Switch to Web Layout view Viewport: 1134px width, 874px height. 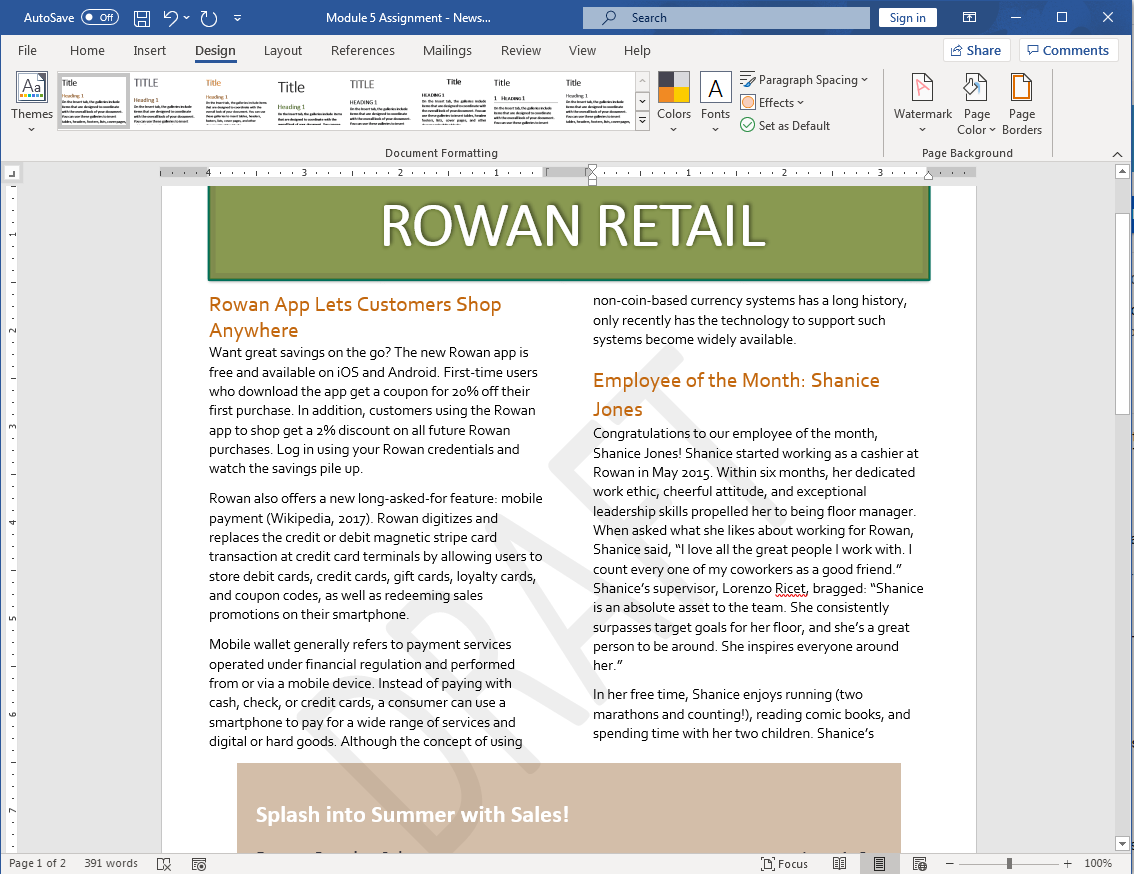tap(920, 864)
